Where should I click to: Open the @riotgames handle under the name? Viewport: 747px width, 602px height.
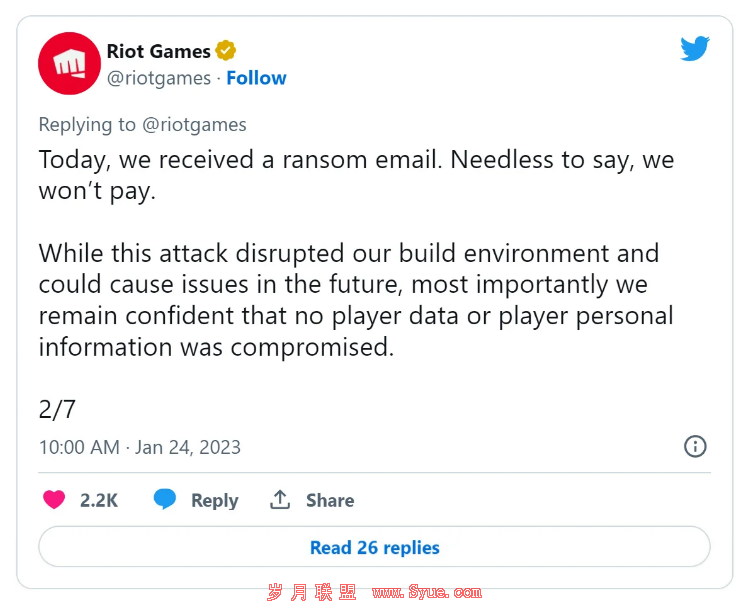click(x=159, y=78)
